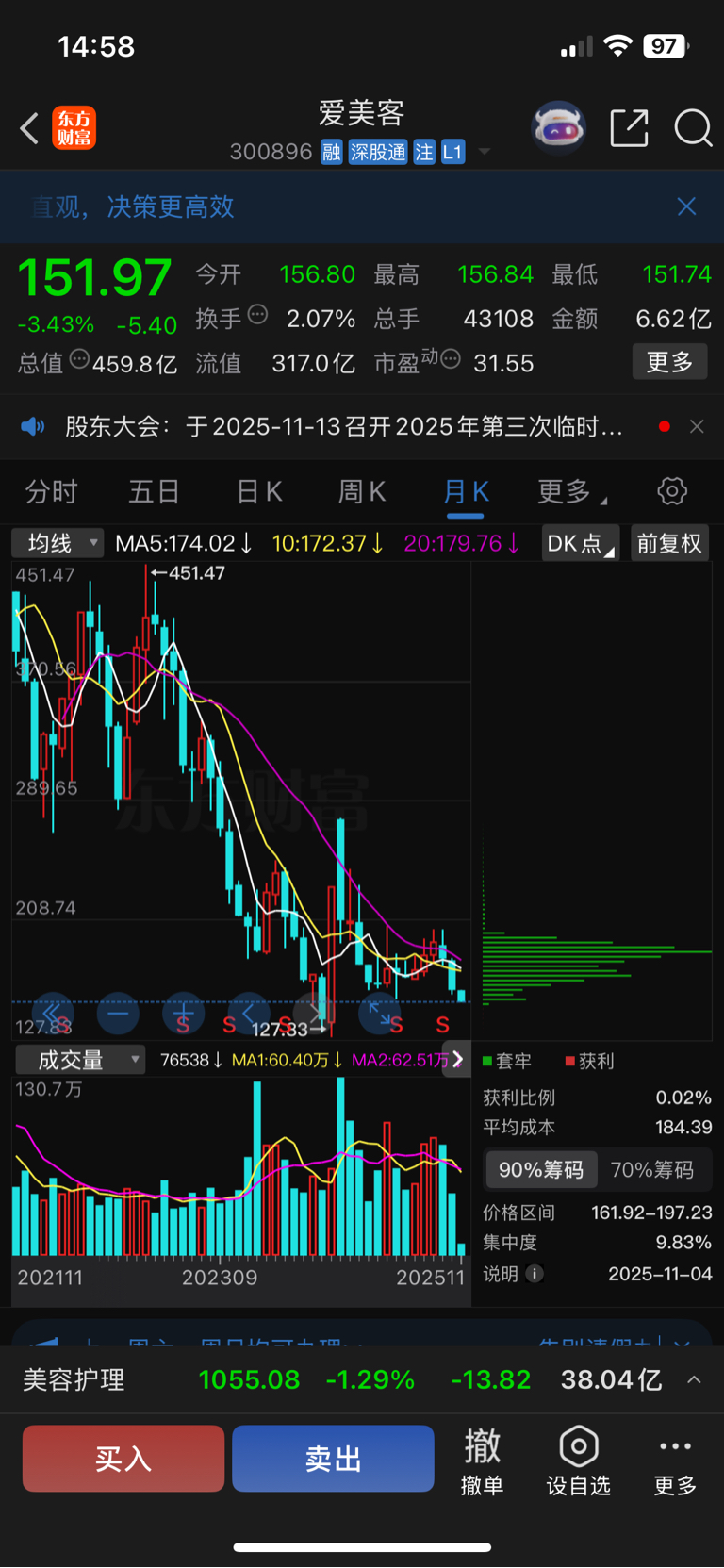The width and height of the screenshot is (724, 1568).
Task: Open the 说明 info icon
Action: tap(535, 1274)
